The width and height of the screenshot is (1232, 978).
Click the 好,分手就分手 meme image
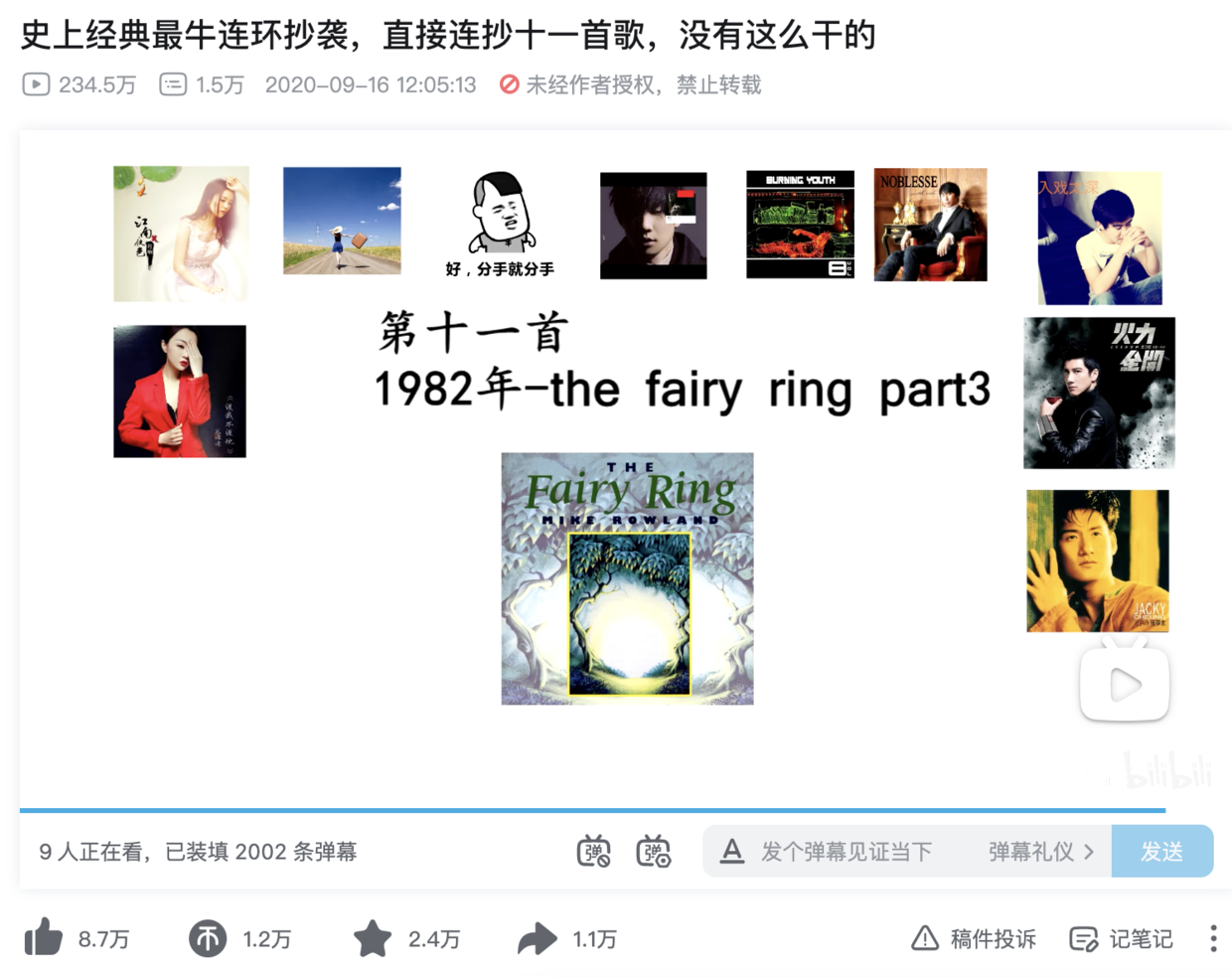click(x=501, y=225)
